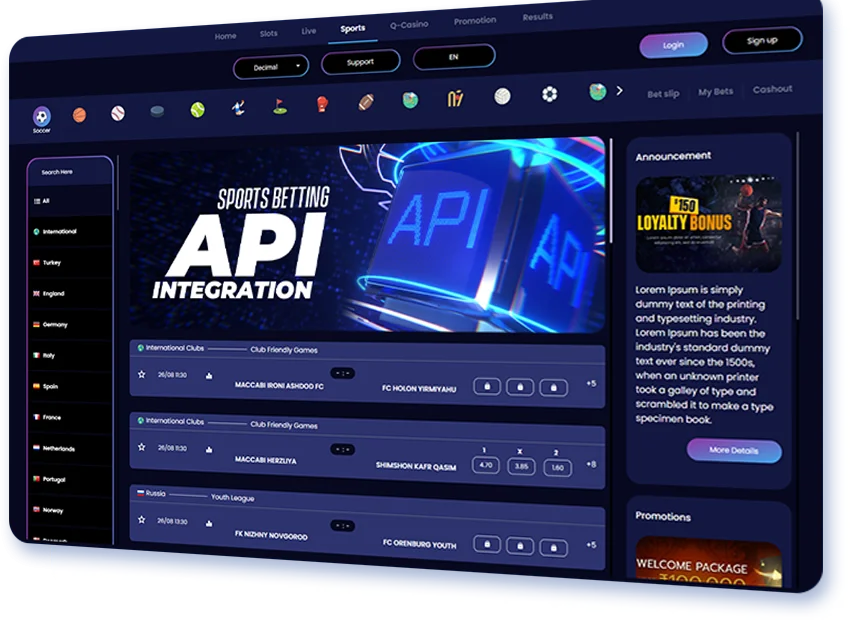Screen dimensions: 868x620
Task: Switch to the My Bets tab
Action: (715, 92)
